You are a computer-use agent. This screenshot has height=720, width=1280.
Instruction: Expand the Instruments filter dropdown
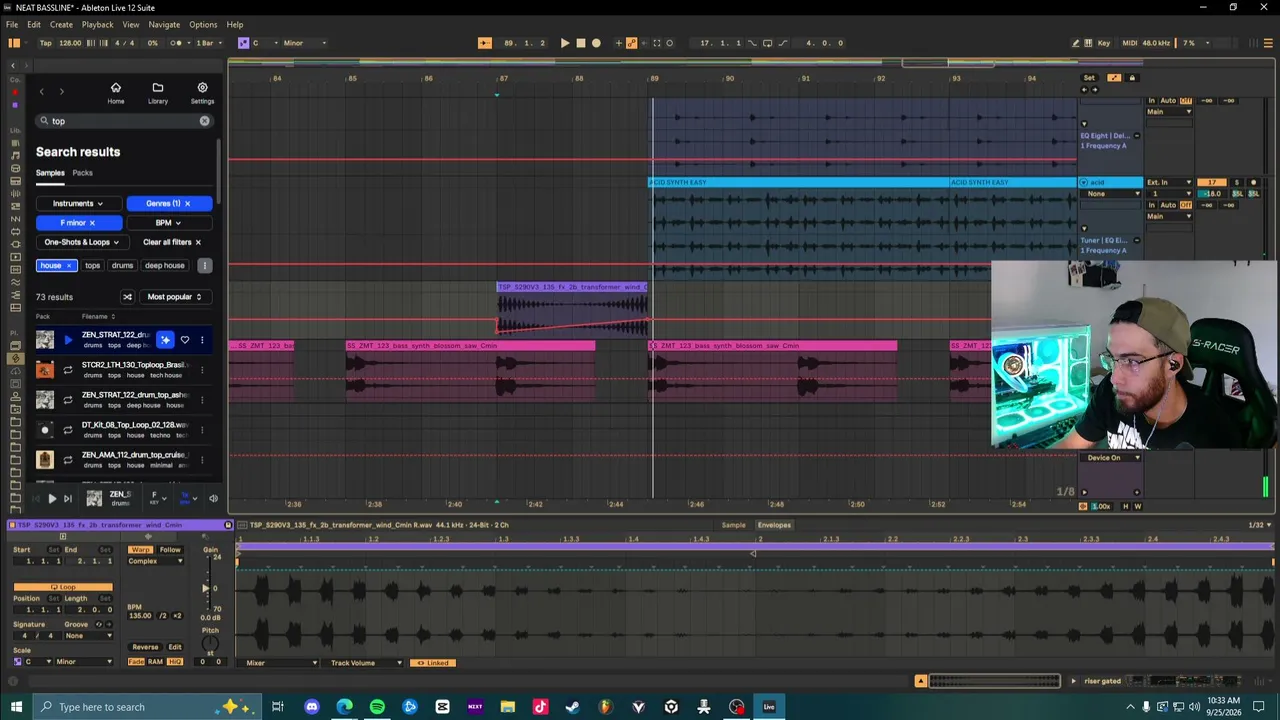(78, 204)
